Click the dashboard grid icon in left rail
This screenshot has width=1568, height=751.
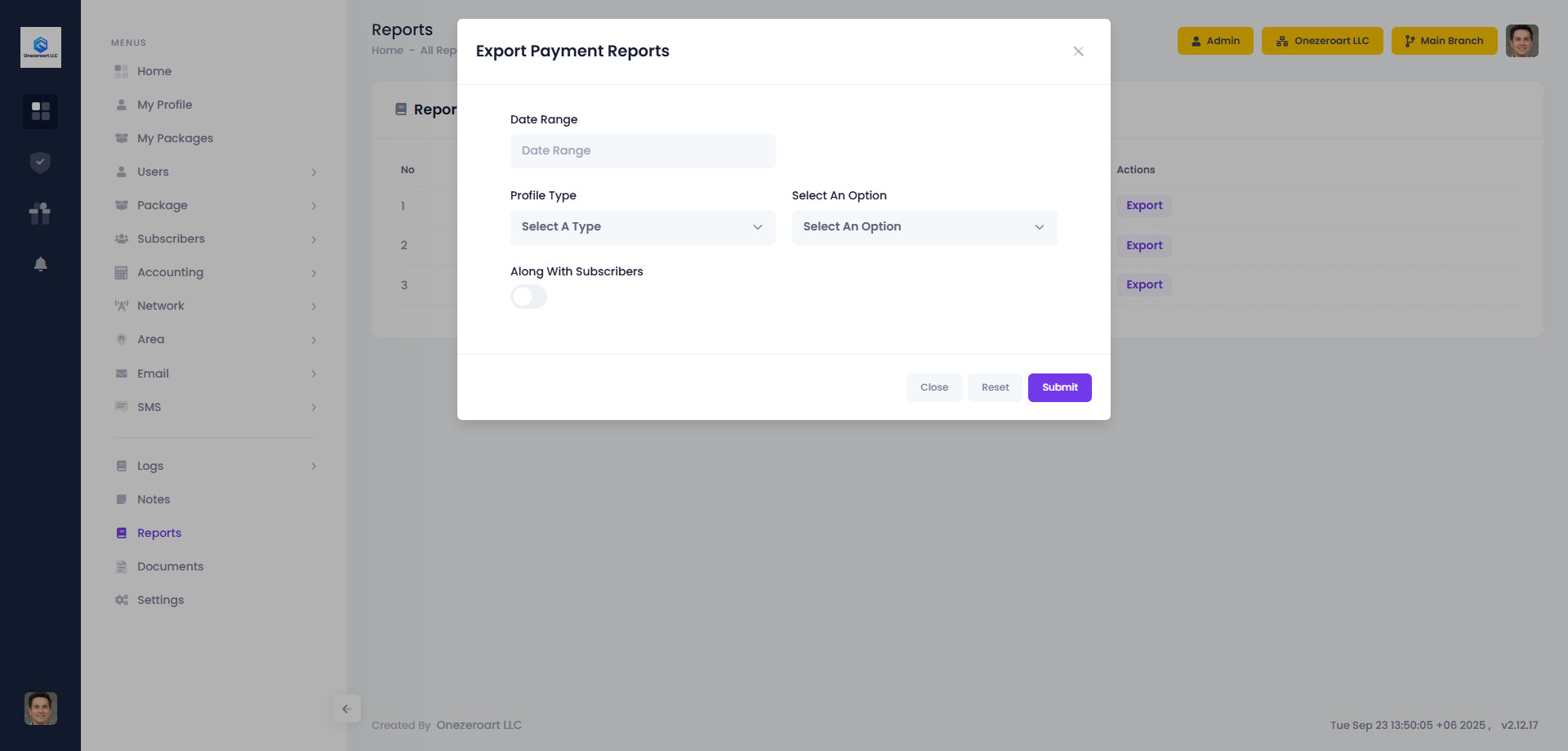click(x=40, y=111)
